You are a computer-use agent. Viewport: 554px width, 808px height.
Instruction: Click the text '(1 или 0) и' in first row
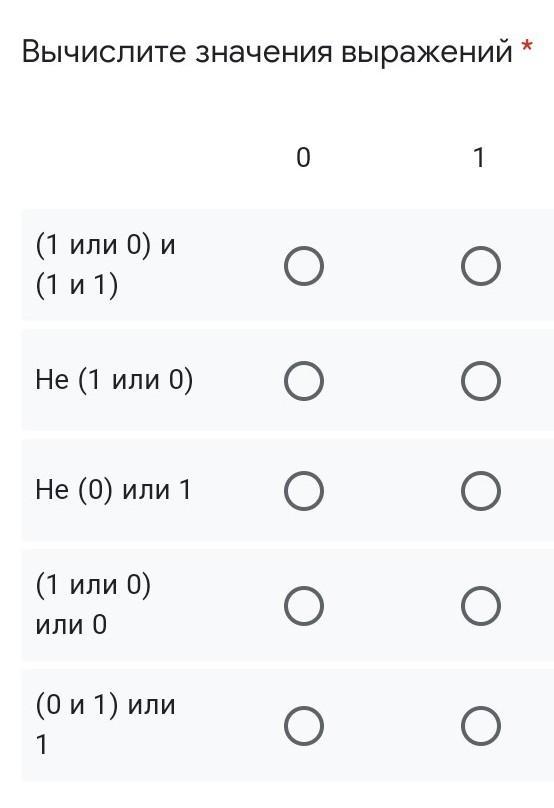(x=106, y=245)
